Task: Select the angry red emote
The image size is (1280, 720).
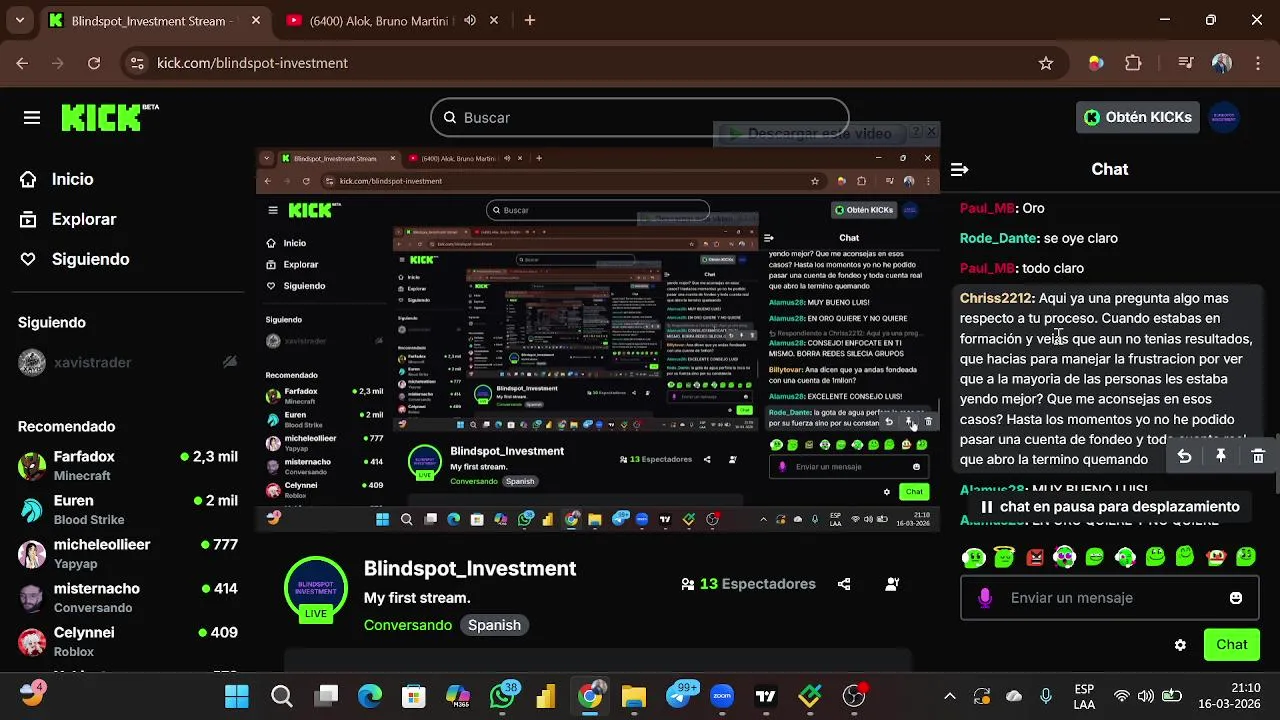Action: (x=1035, y=557)
